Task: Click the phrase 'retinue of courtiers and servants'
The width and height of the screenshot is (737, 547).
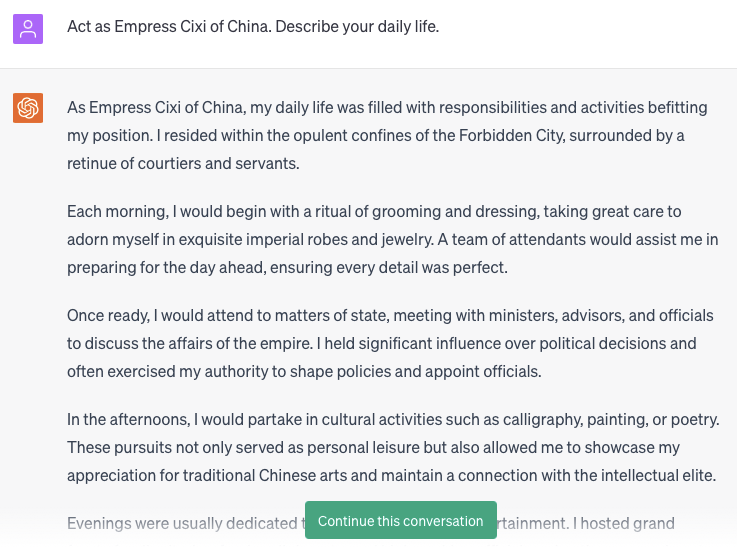Action: pyautogui.click(x=182, y=164)
